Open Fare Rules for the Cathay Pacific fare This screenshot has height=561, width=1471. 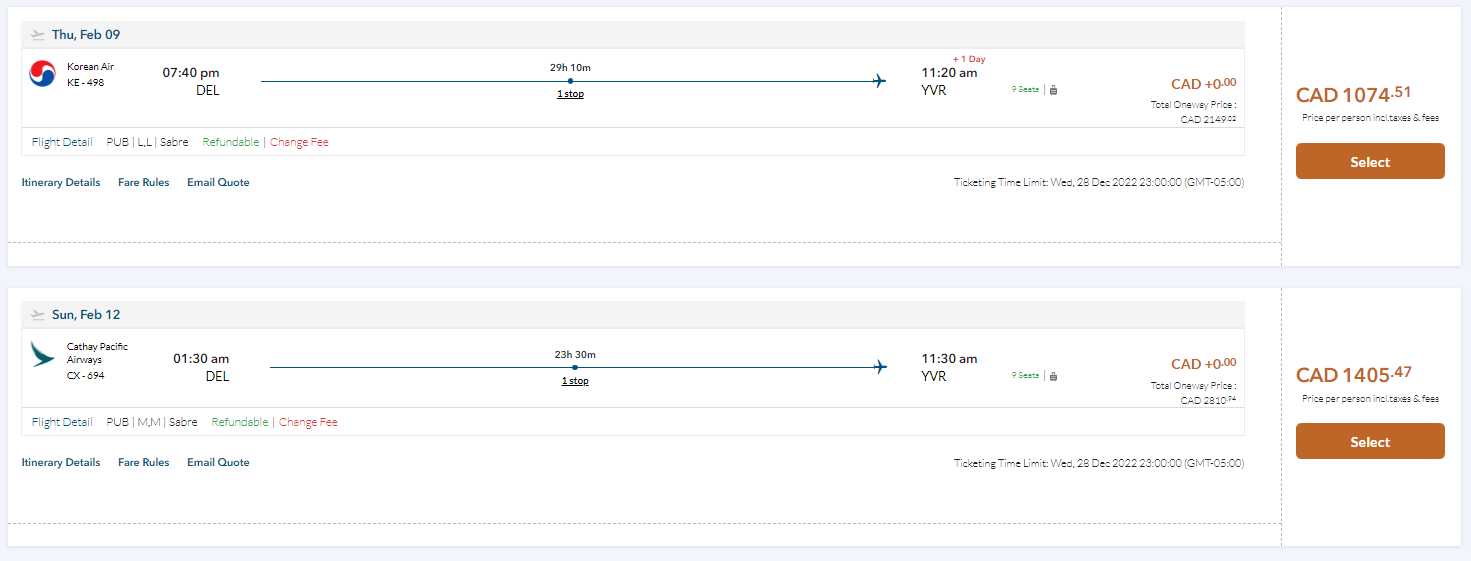143,463
